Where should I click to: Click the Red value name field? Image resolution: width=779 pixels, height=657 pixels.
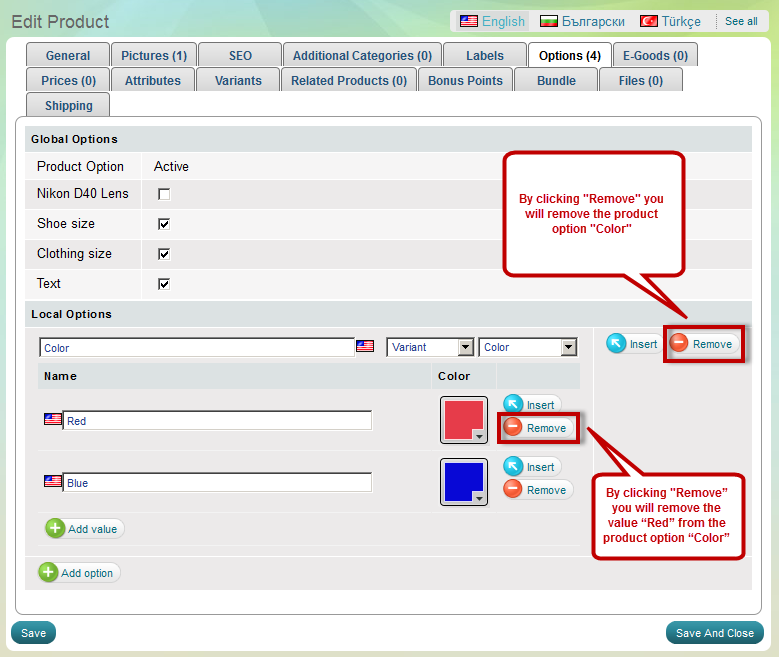coord(217,421)
